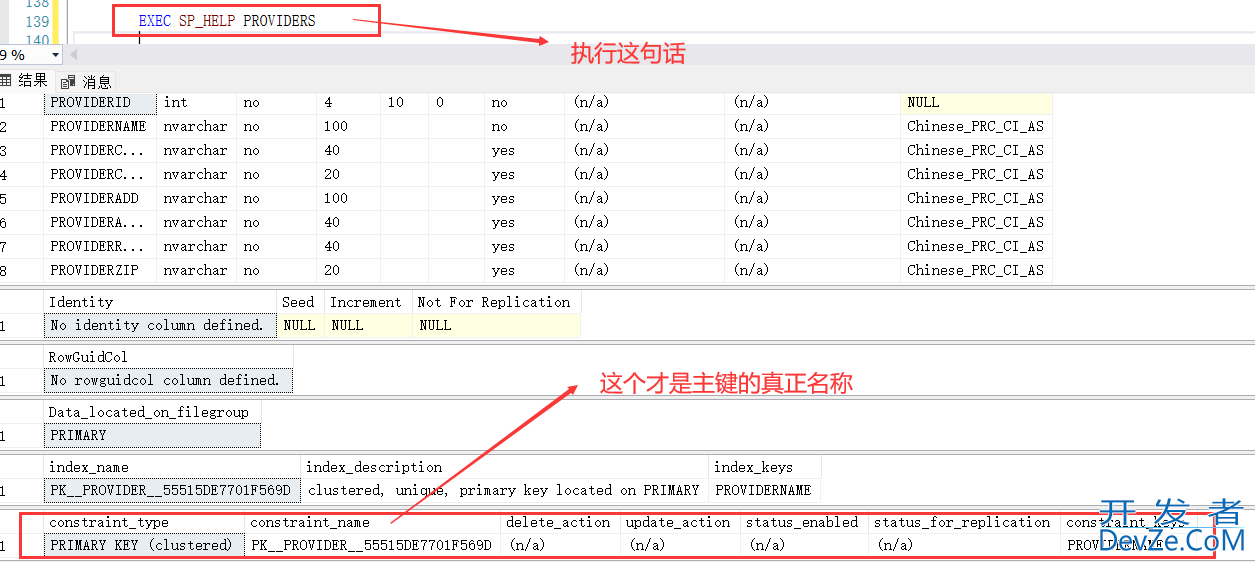The image size is (1255, 562).
Task: Select PRIMARY KEY (clustered) cell
Action: click(144, 545)
